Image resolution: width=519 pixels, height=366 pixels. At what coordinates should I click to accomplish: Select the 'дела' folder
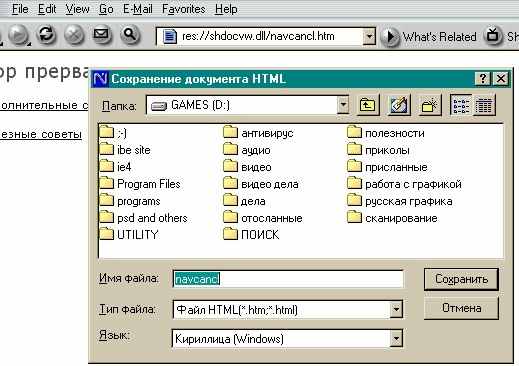[244, 201]
